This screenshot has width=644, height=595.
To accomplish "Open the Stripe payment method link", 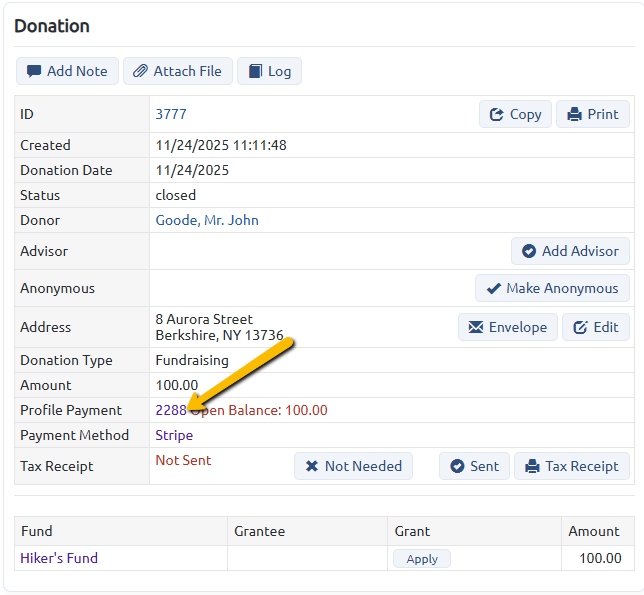I will [174, 435].
